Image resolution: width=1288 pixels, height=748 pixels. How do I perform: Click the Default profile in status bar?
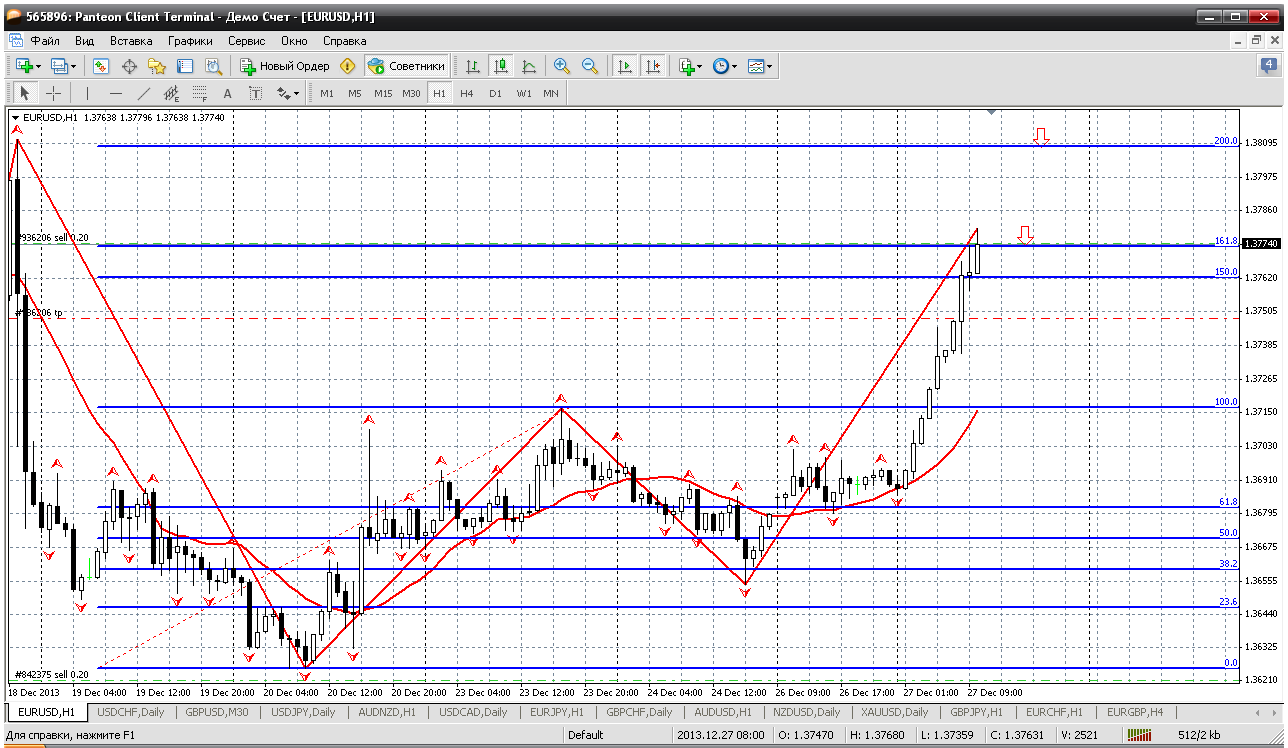(x=586, y=735)
